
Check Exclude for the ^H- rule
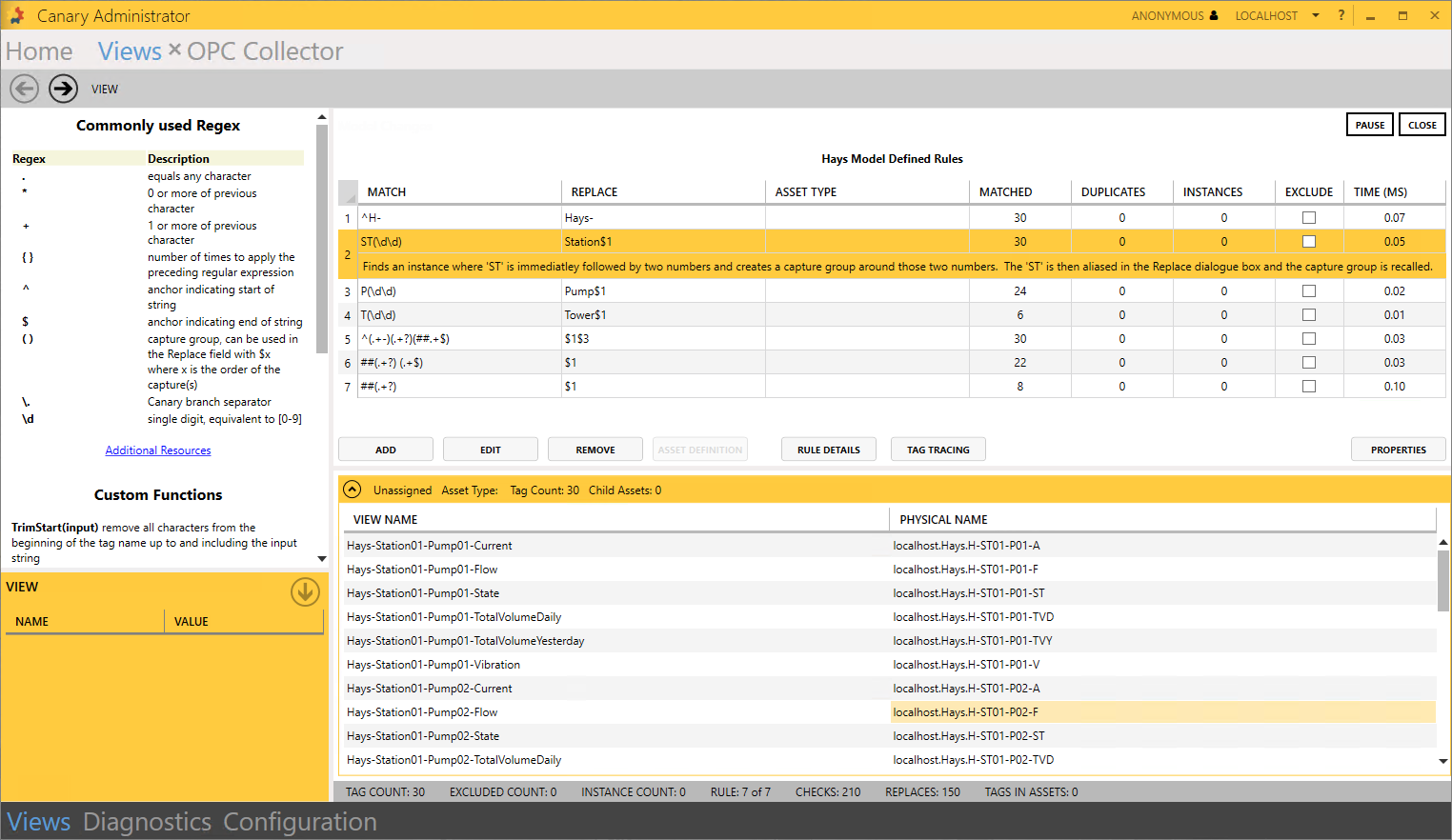(1309, 218)
